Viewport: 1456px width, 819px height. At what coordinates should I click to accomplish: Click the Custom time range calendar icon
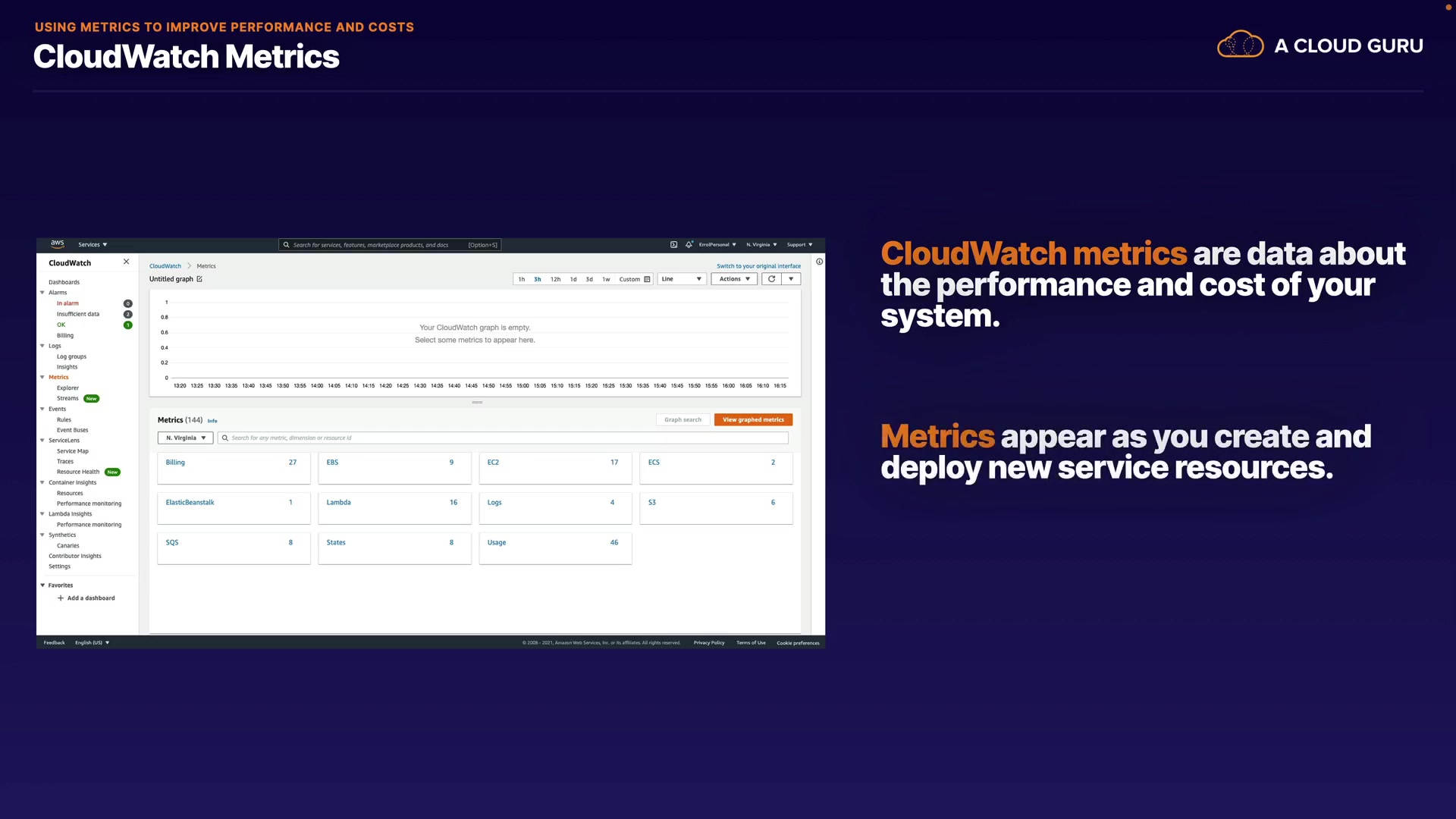point(647,279)
